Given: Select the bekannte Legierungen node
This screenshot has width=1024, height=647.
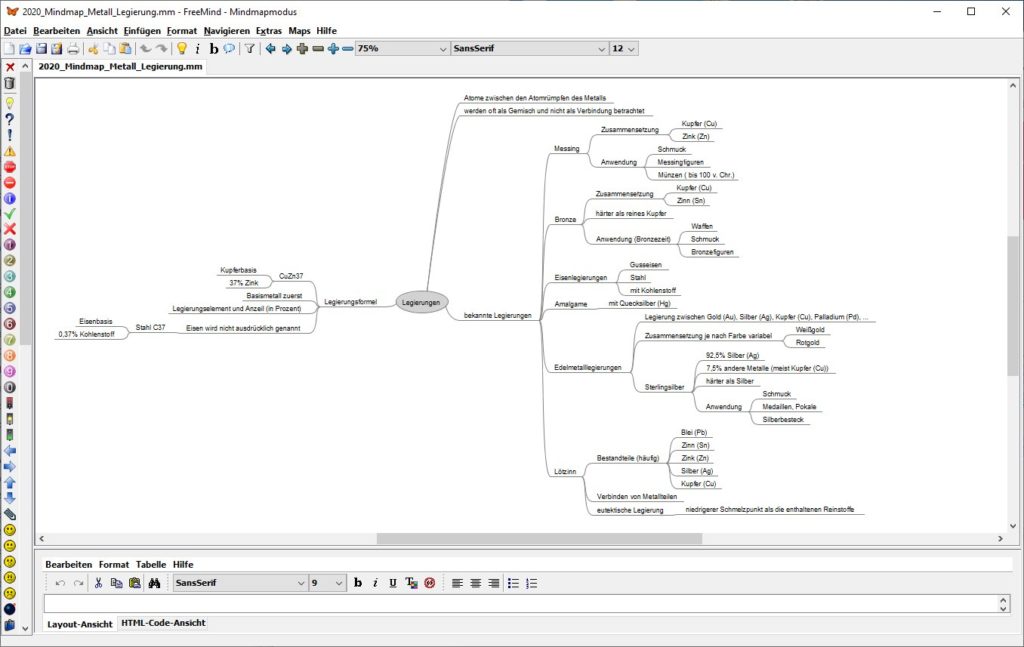Looking at the screenshot, I should click(498, 315).
